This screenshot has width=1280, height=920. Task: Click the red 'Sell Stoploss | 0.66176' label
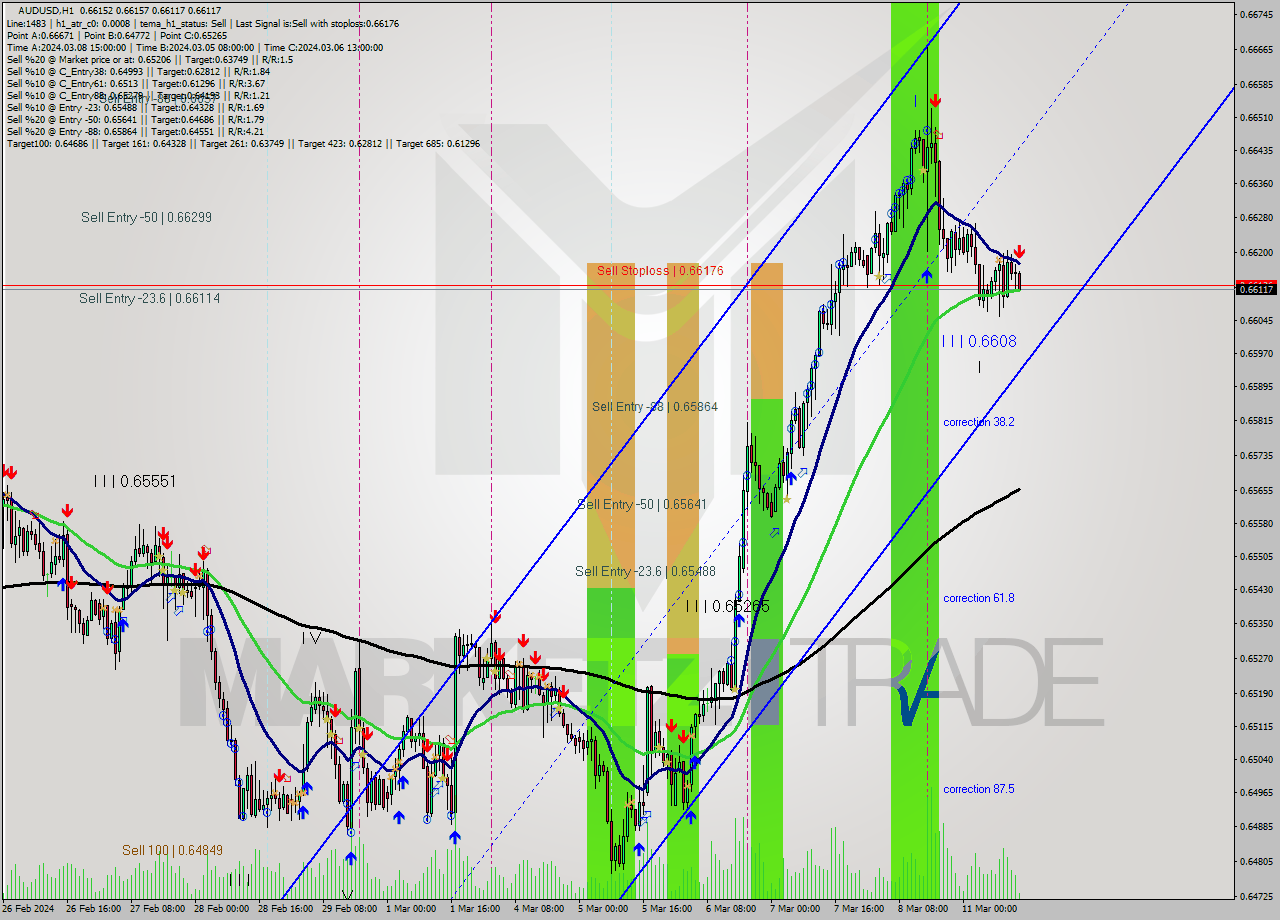pyautogui.click(x=660, y=270)
